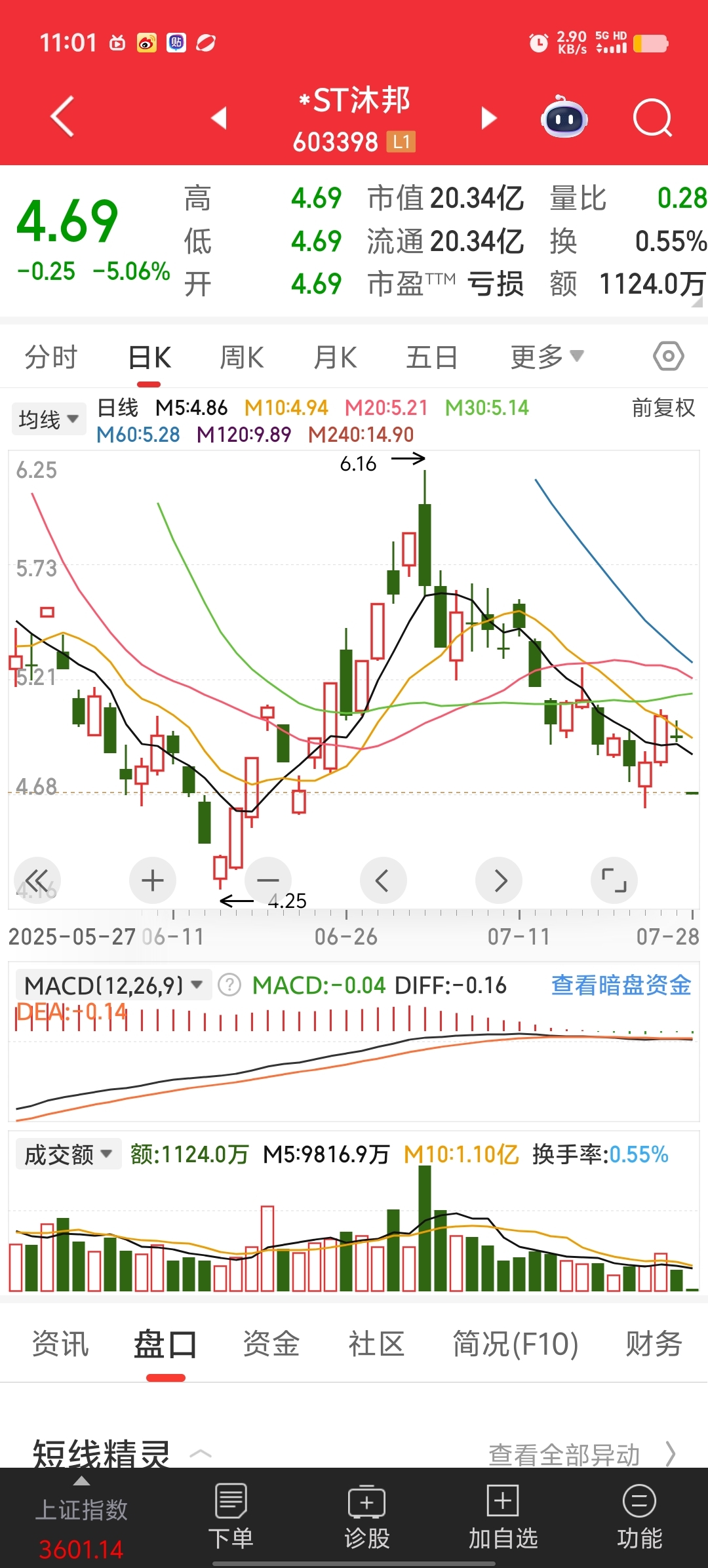Screen dimensions: 708x1568
Task: Tap the 下单 order icon
Action: click(231, 1516)
